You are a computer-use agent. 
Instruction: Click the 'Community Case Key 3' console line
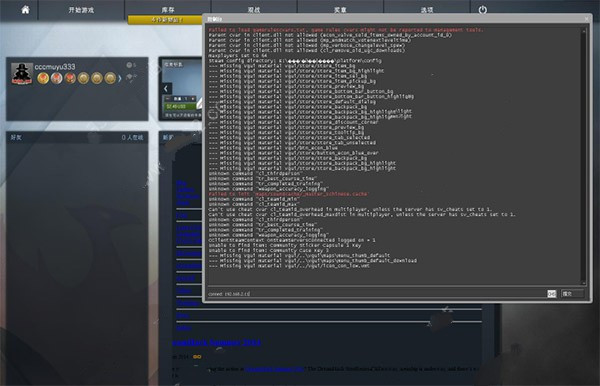click(269, 250)
